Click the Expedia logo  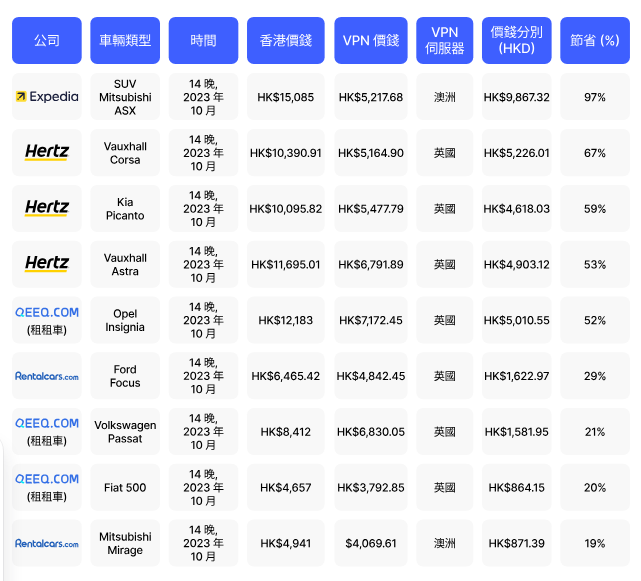tap(47, 97)
